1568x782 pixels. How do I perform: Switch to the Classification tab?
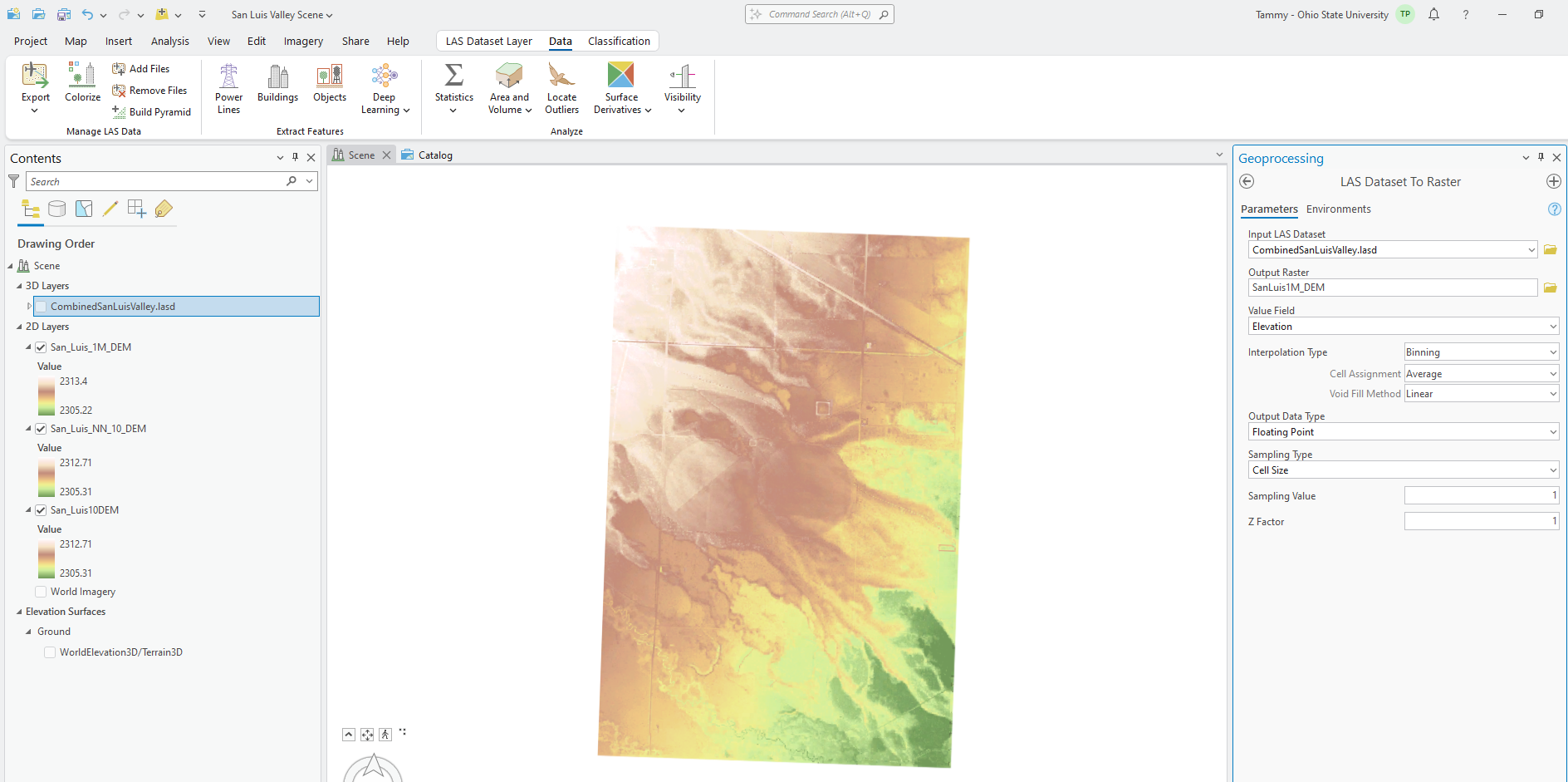619,42
